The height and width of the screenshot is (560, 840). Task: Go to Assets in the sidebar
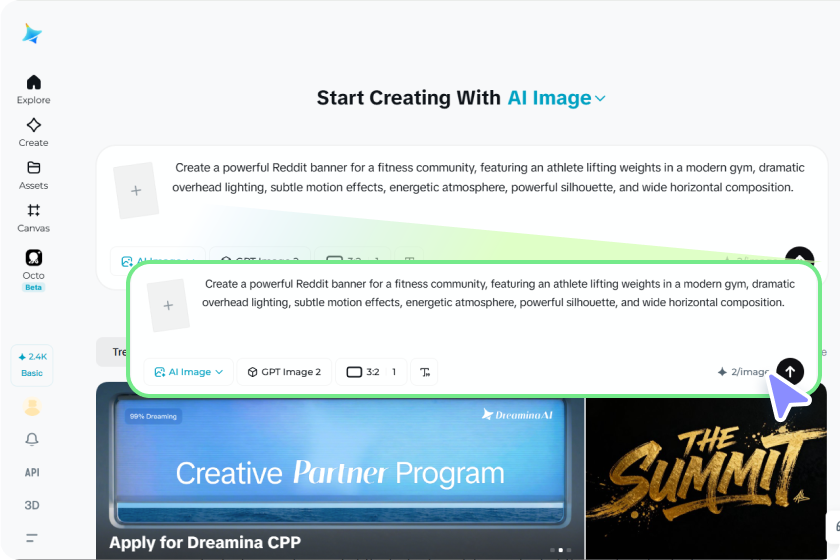point(33,175)
